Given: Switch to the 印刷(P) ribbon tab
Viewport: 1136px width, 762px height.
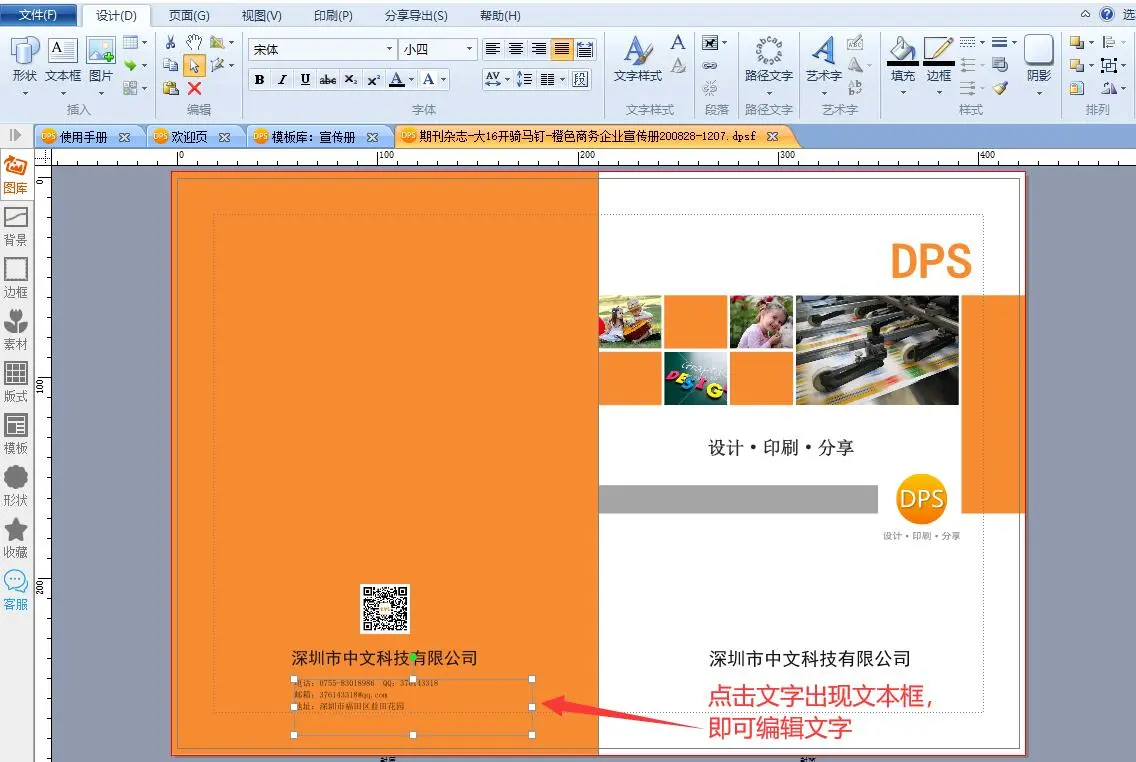Looking at the screenshot, I should [333, 15].
